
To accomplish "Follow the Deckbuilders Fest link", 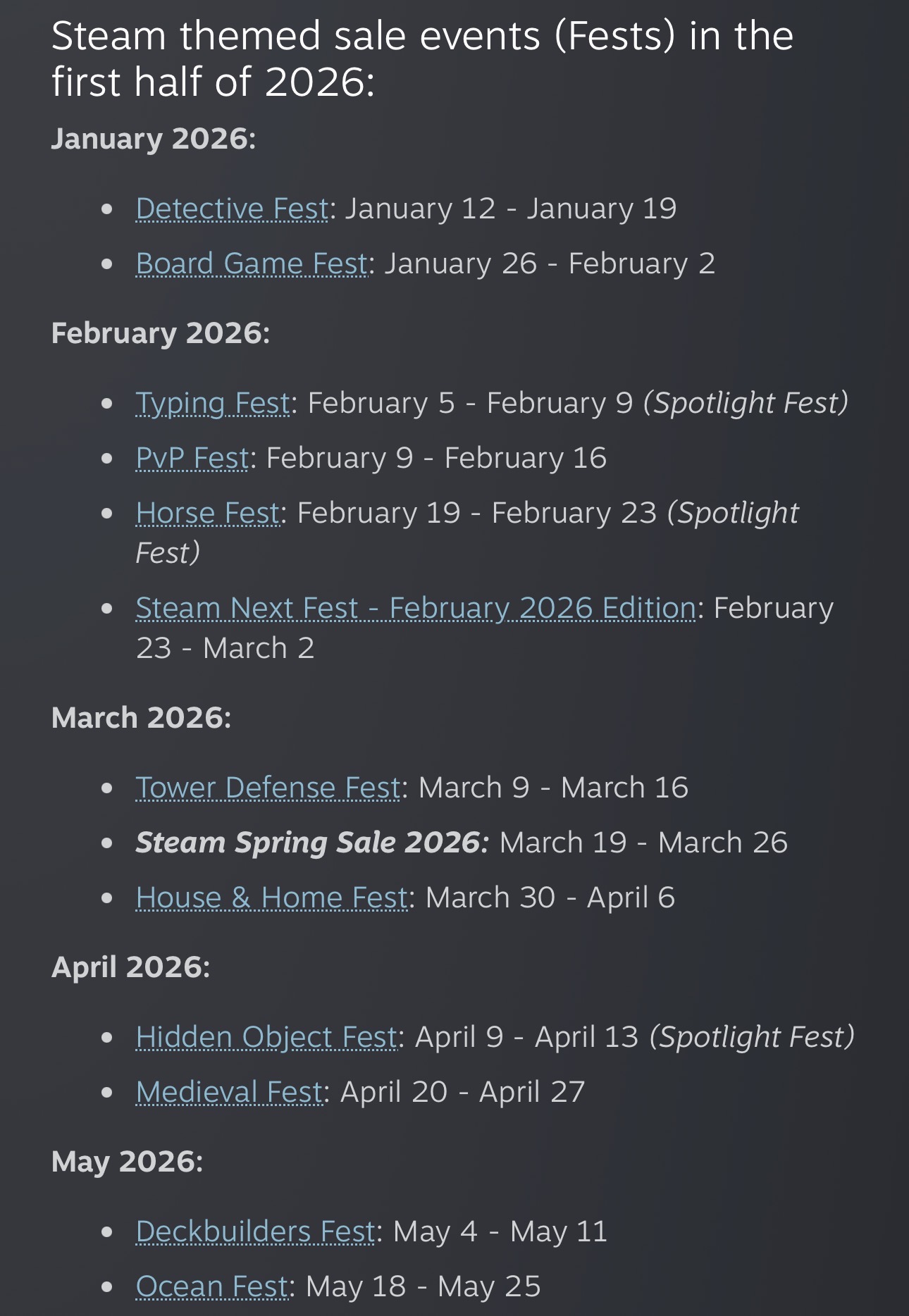I will [x=255, y=1231].
